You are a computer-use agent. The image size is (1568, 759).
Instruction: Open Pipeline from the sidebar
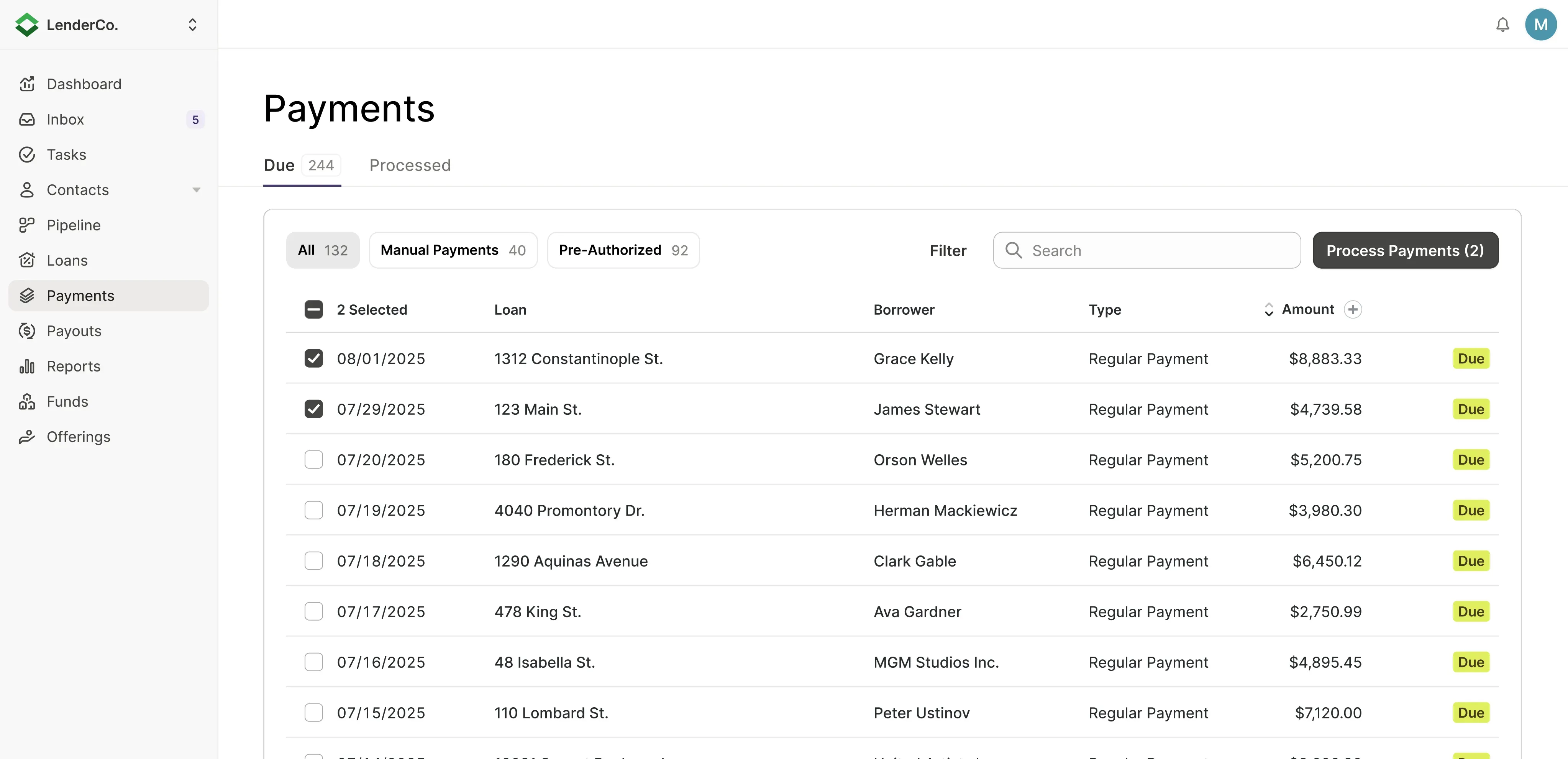pyautogui.click(x=73, y=225)
